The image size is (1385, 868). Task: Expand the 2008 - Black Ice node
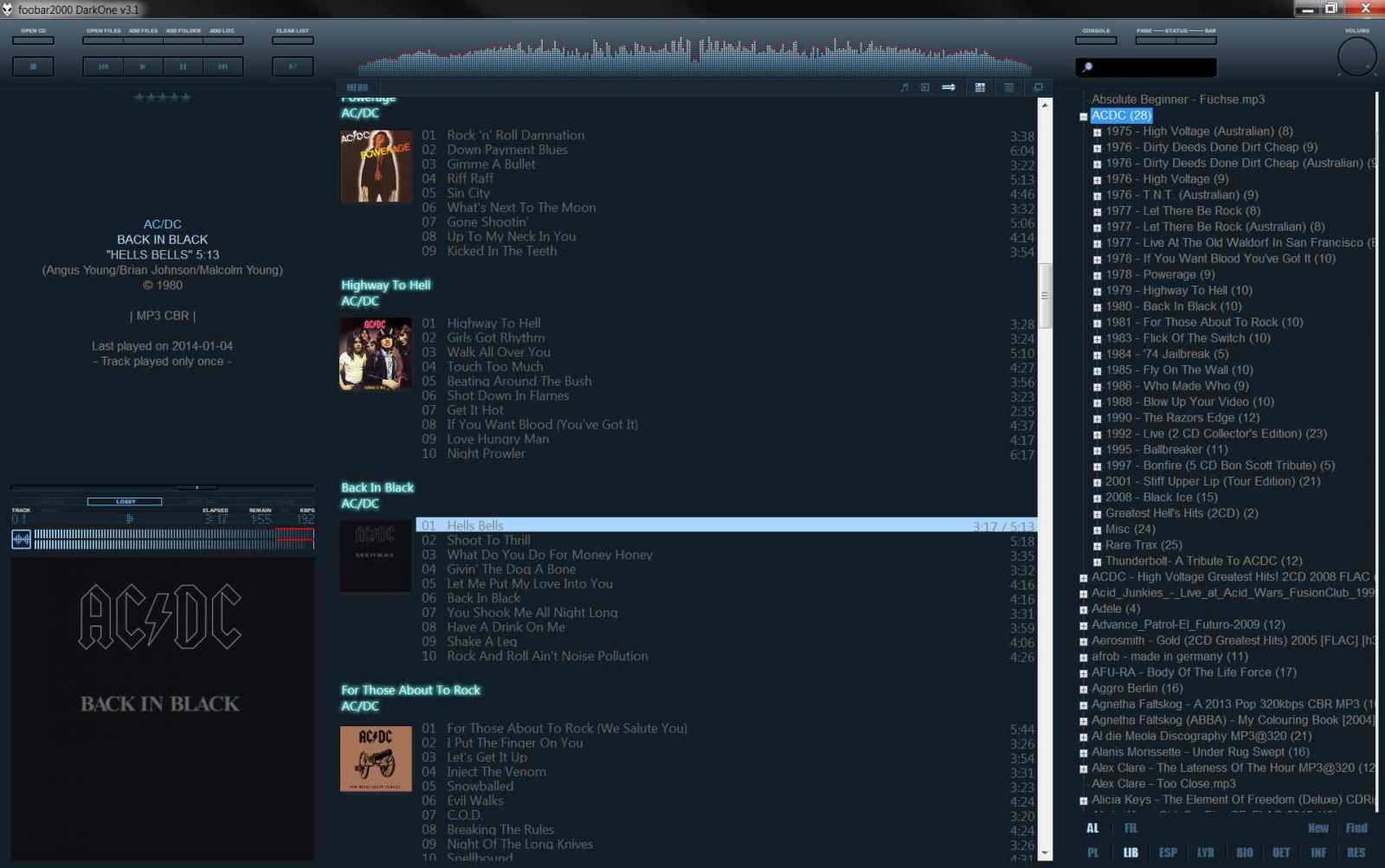point(1097,498)
